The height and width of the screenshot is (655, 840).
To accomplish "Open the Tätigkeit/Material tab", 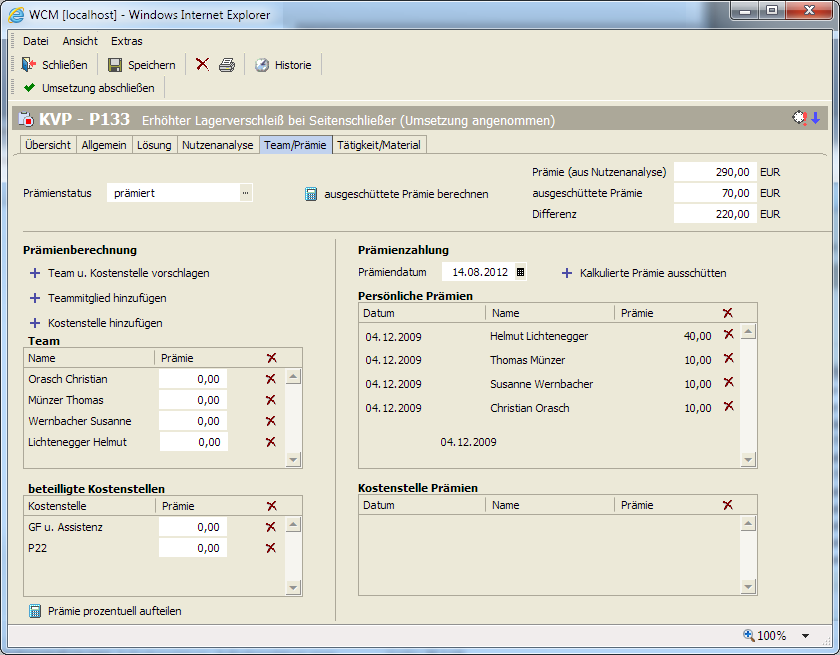I will pos(379,145).
